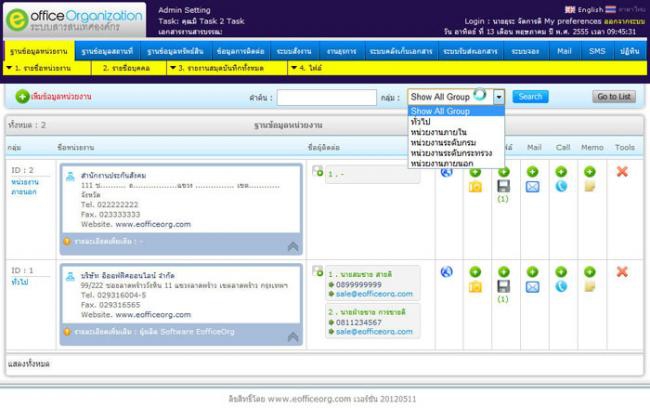Image resolution: width=650 pixels, height=408 pixels.
Task: Switch to the Mail tab
Action: tap(564, 51)
